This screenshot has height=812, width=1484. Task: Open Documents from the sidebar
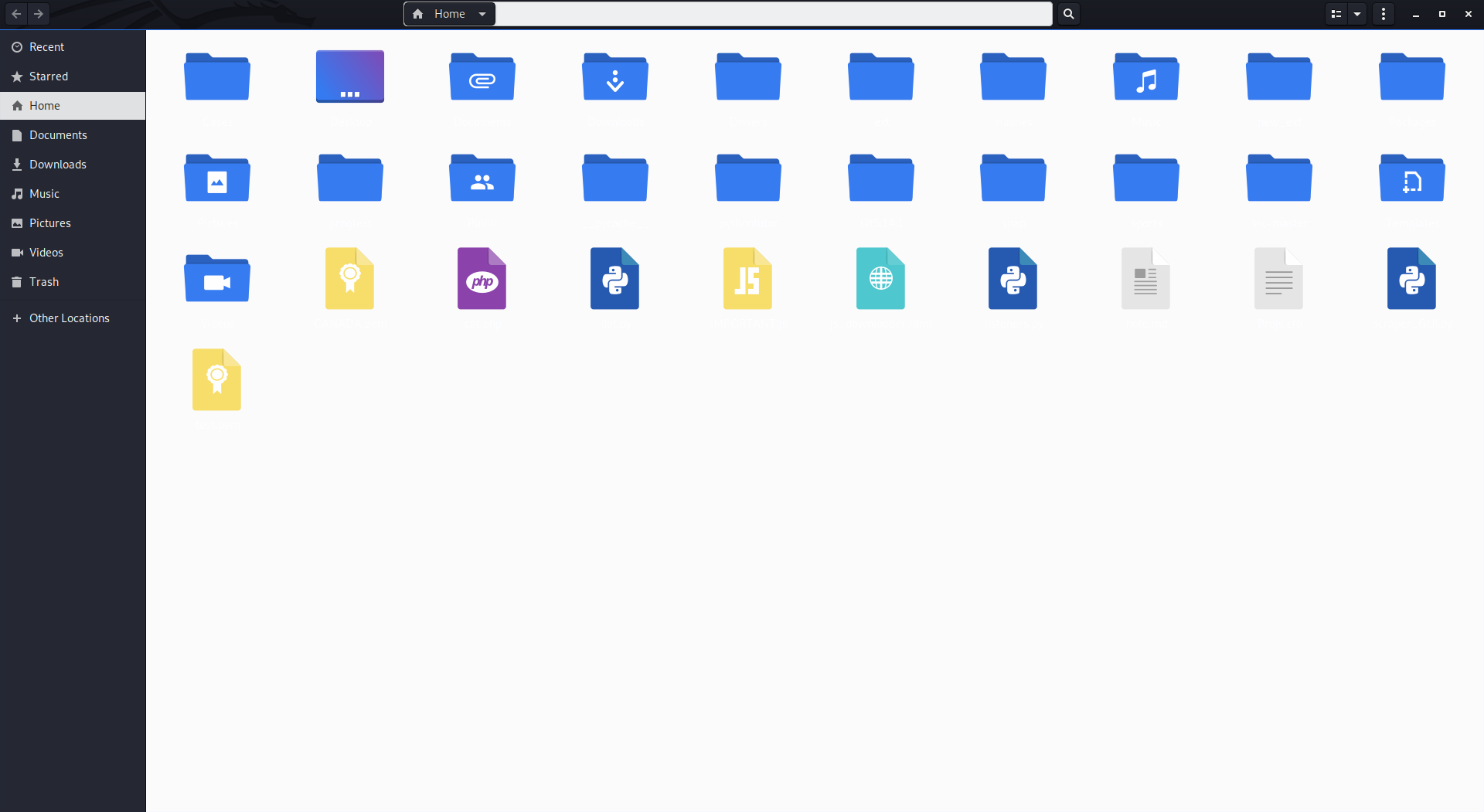[x=58, y=135]
